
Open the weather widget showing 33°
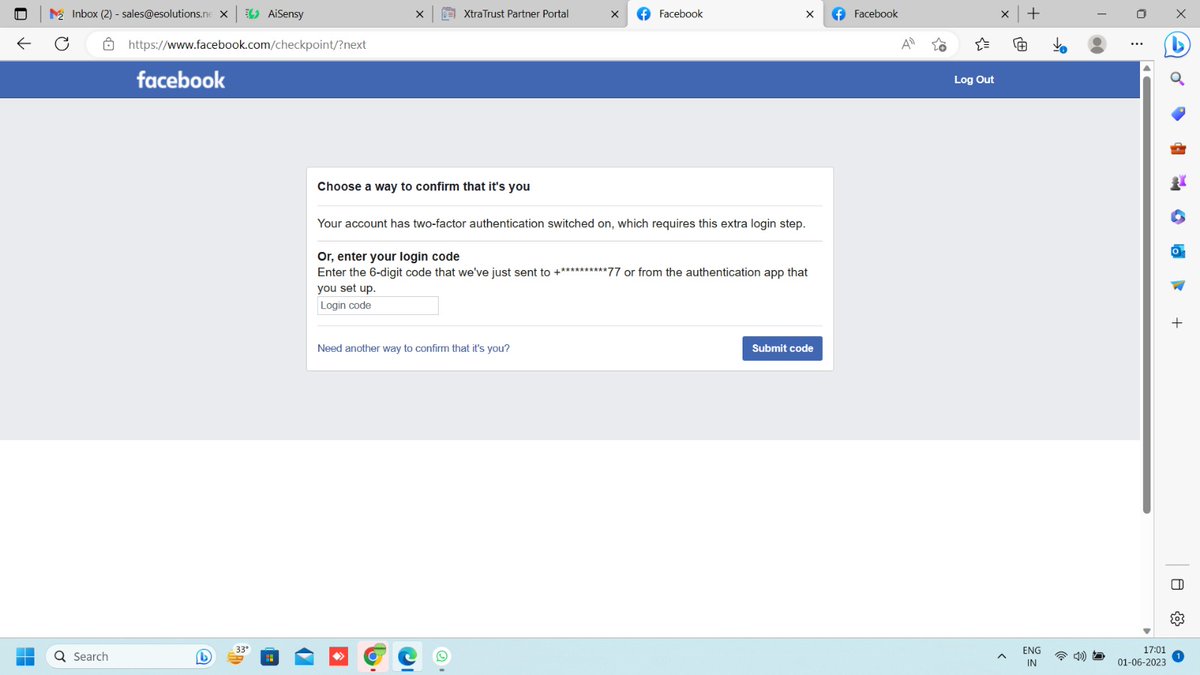[238, 655]
